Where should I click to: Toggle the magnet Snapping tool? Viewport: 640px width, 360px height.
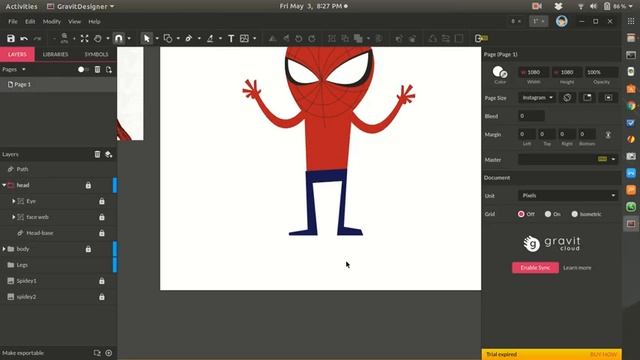point(118,38)
